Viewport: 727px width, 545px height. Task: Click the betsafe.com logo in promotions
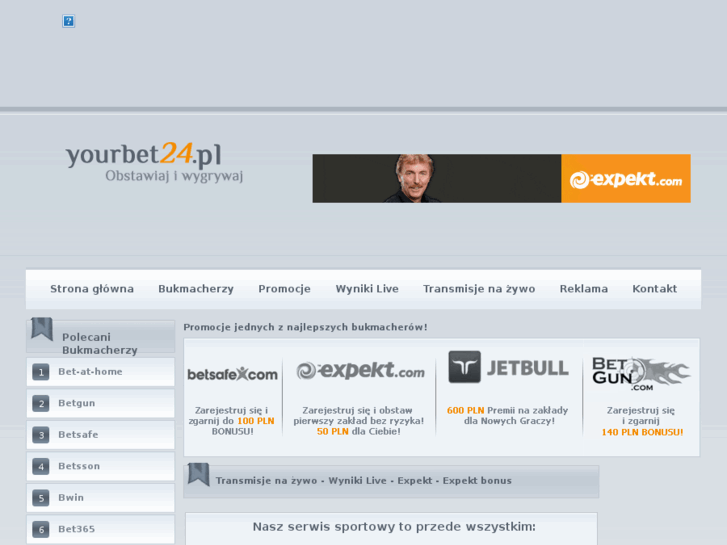[x=232, y=374]
